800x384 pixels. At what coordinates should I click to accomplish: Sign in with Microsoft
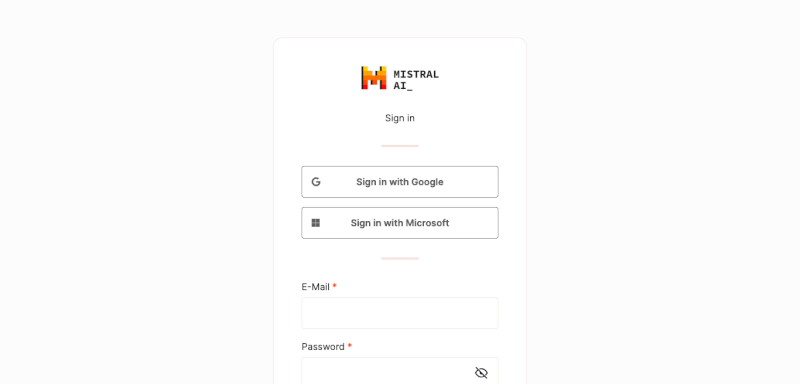(400, 223)
